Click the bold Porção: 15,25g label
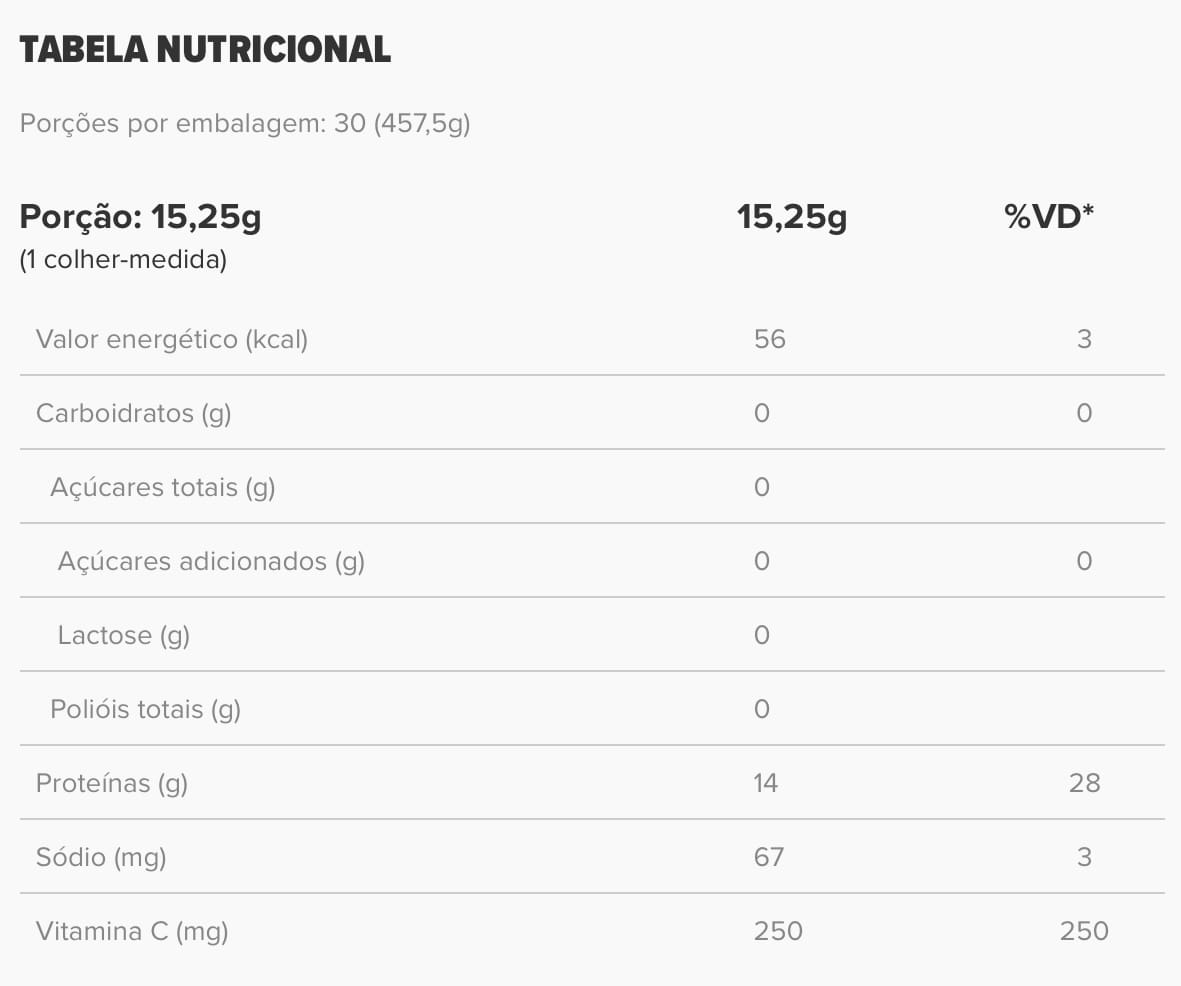Image resolution: width=1181 pixels, height=986 pixels. [x=140, y=217]
